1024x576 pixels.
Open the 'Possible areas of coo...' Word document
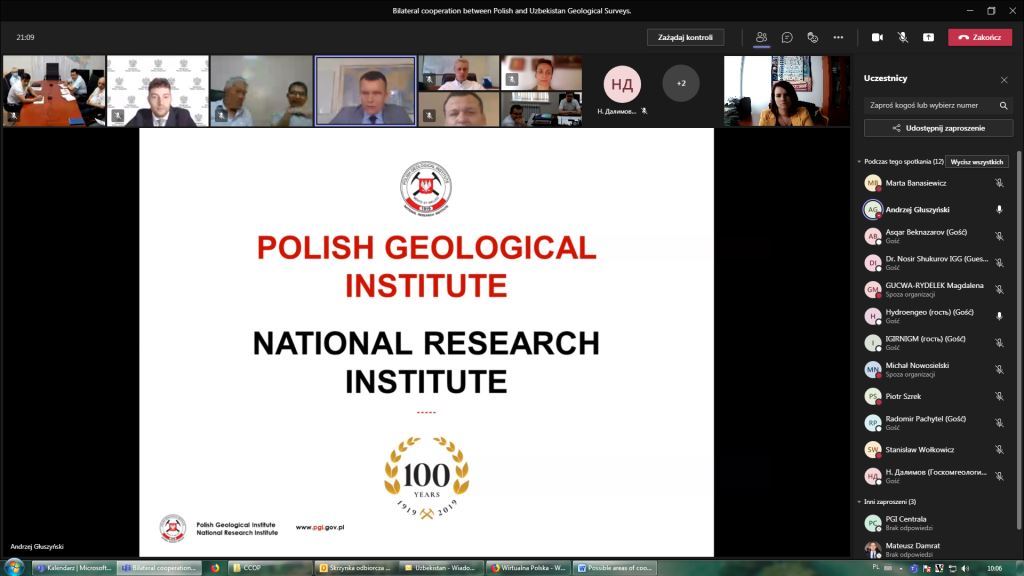[615, 568]
